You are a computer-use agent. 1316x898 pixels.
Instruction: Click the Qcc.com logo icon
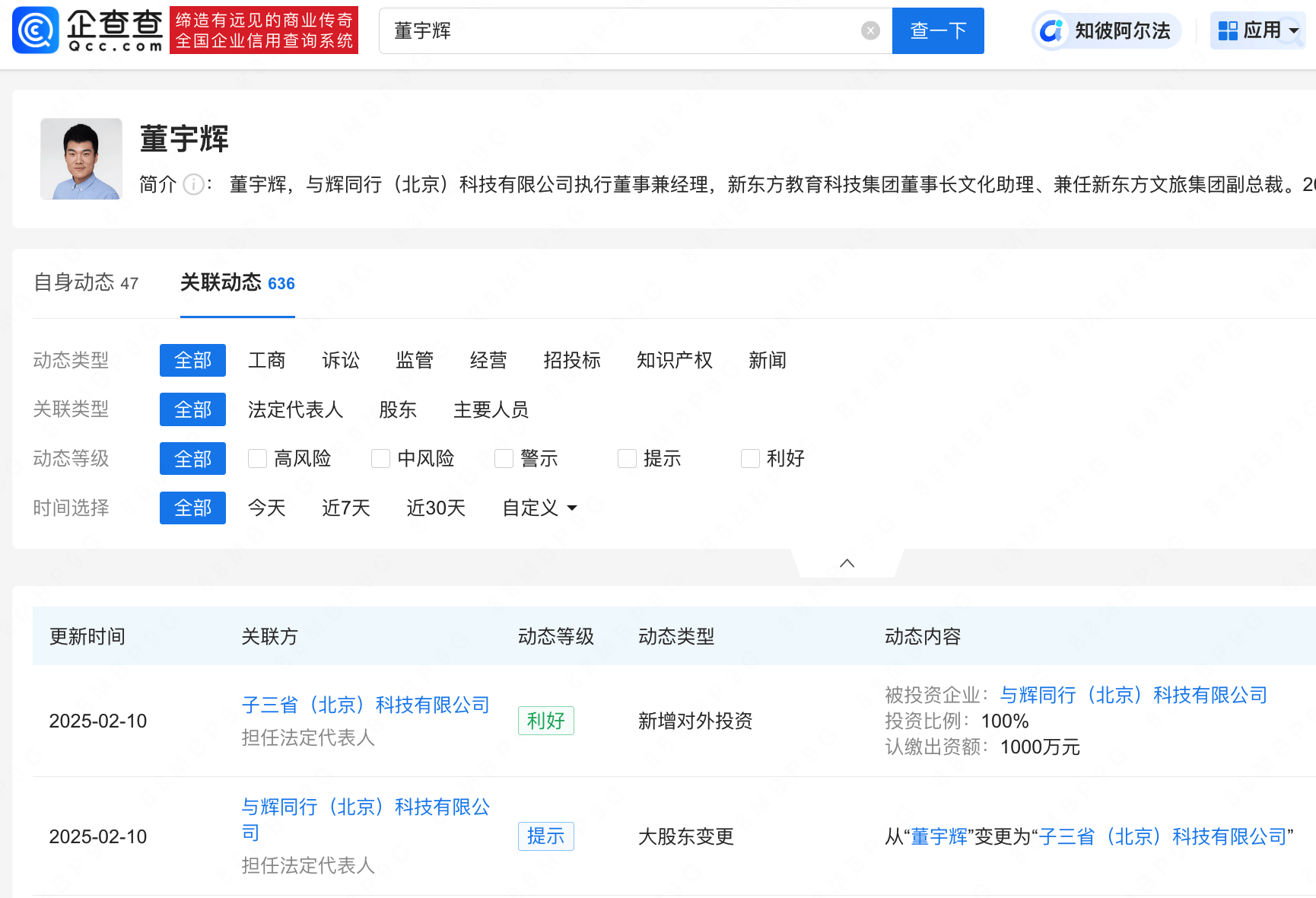(x=35, y=30)
